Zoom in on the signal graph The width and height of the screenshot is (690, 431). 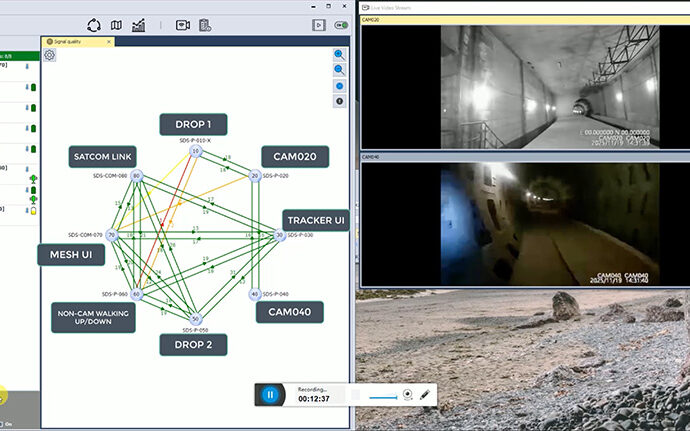click(x=340, y=55)
